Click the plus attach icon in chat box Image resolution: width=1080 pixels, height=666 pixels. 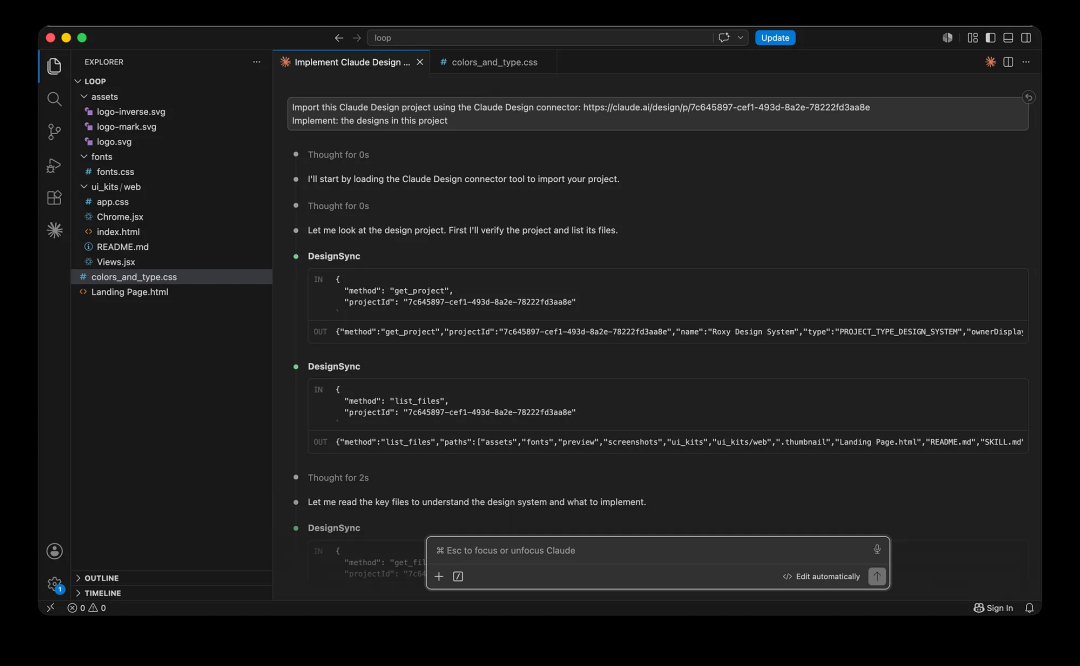439,576
